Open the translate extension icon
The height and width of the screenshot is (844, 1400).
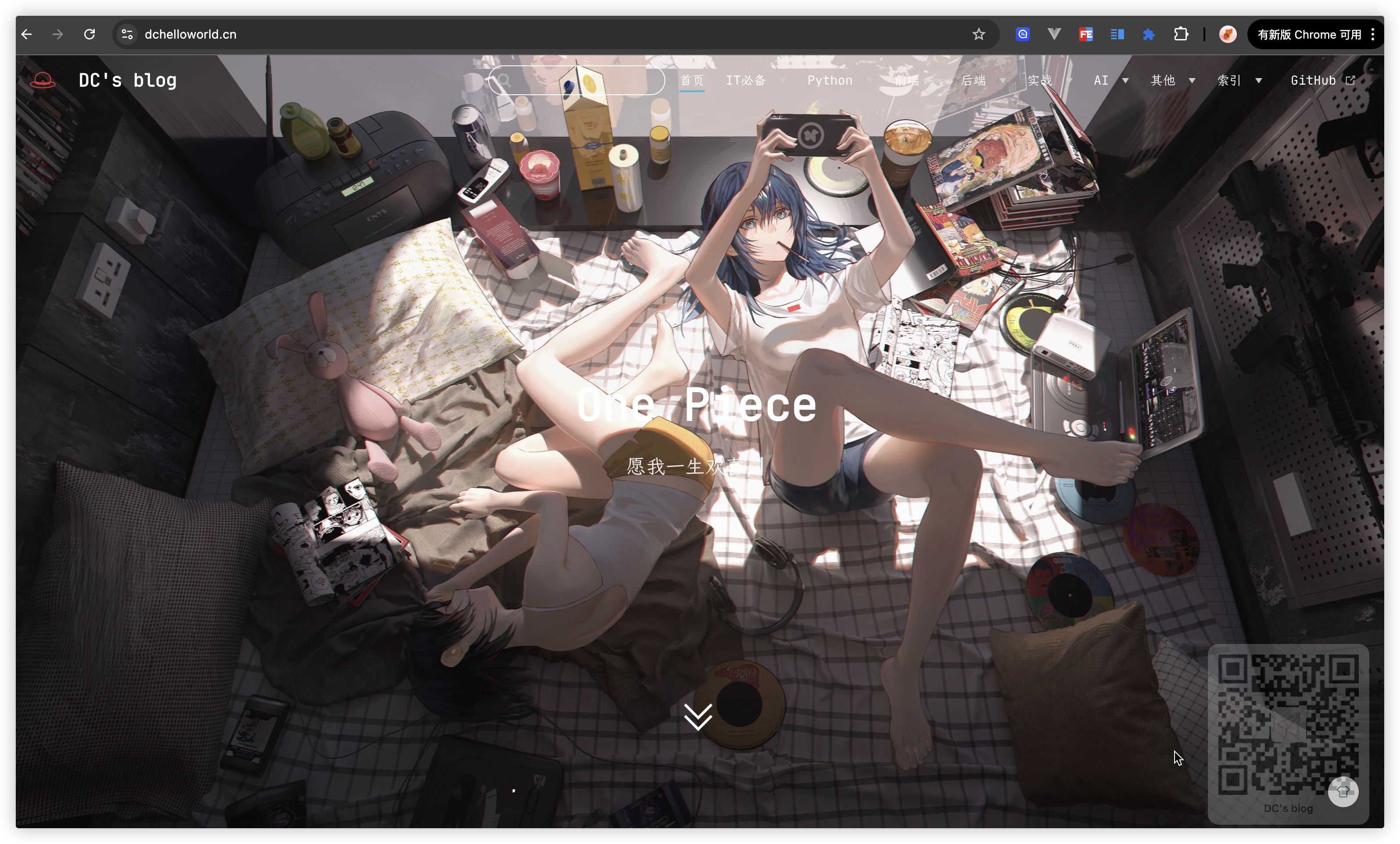(x=1022, y=35)
